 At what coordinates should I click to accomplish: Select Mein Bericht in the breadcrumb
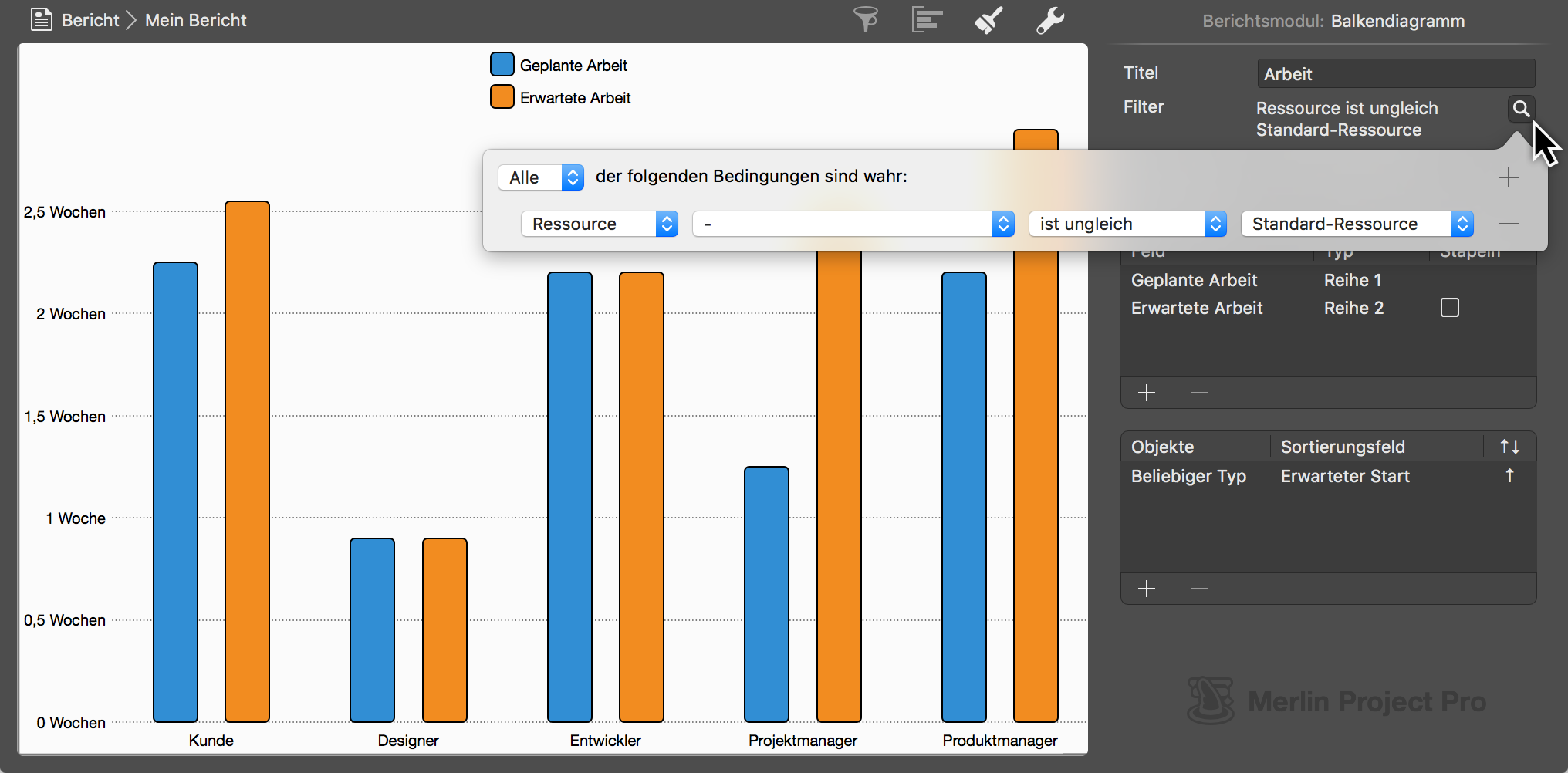[x=196, y=20]
